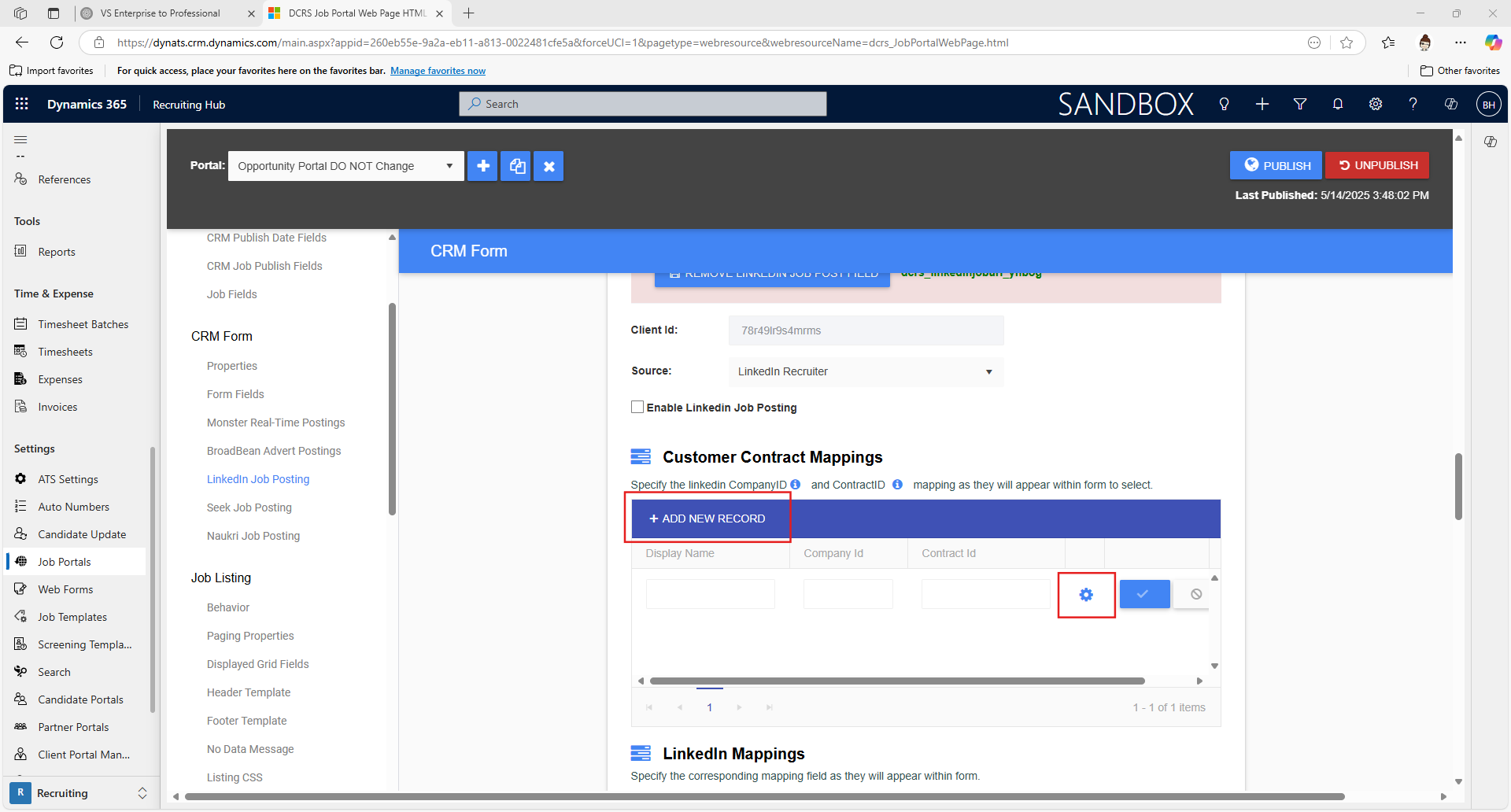Click the copy portal icon button
Image resolution: width=1511 pixels, height=812 pixels.
coord(516,166)
